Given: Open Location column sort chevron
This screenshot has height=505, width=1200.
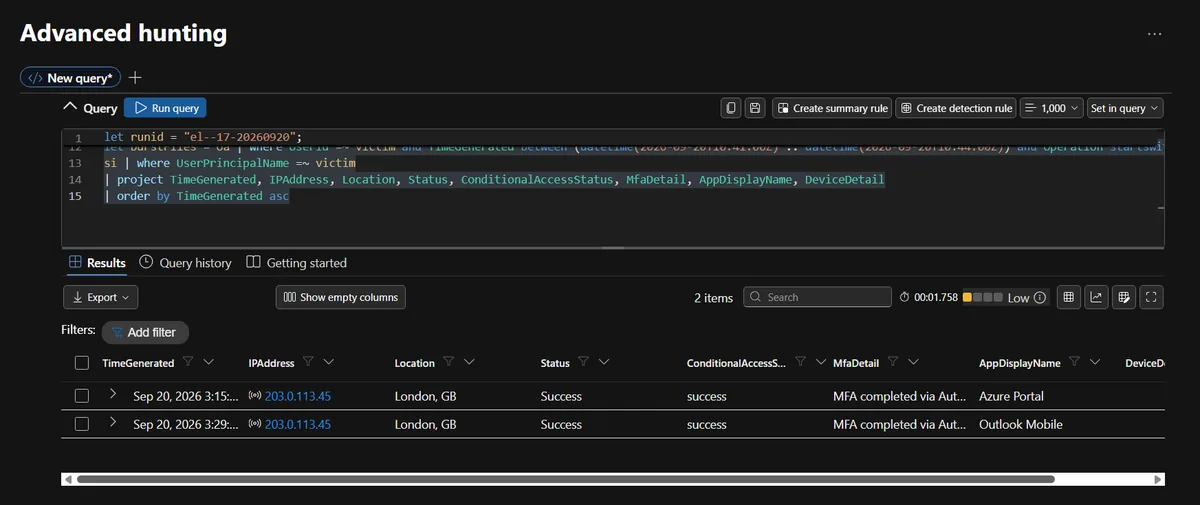Looking at the screenshot, I should [469, 362].
